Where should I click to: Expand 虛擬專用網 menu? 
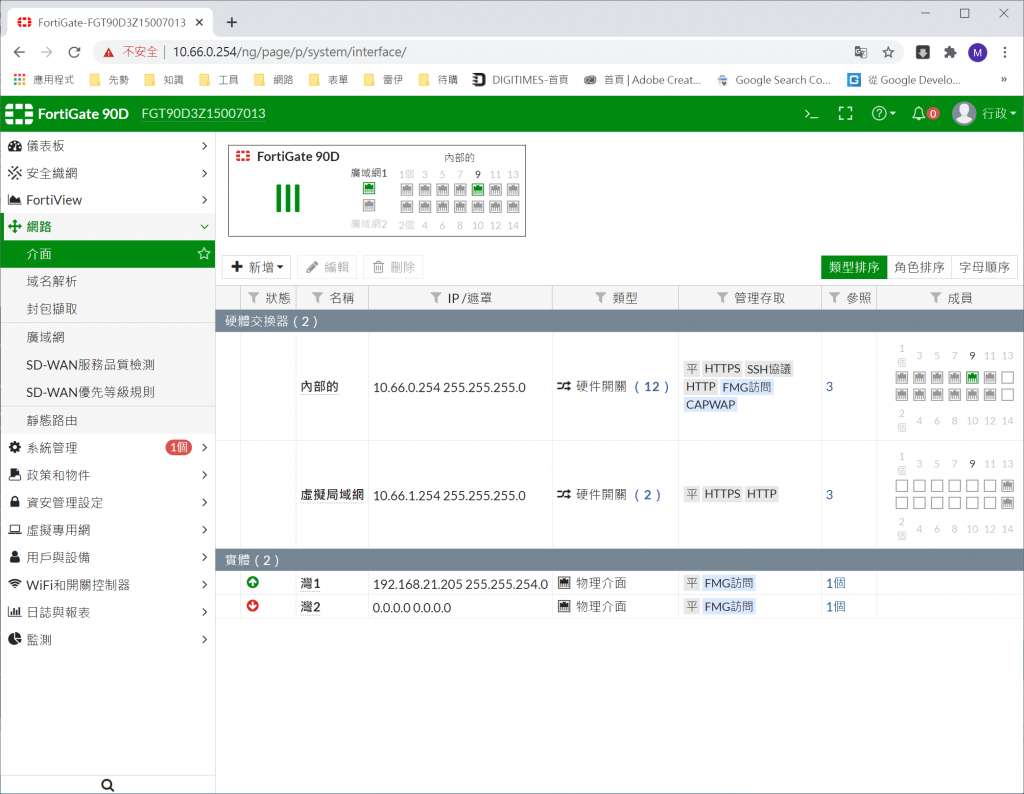point(107,530)
